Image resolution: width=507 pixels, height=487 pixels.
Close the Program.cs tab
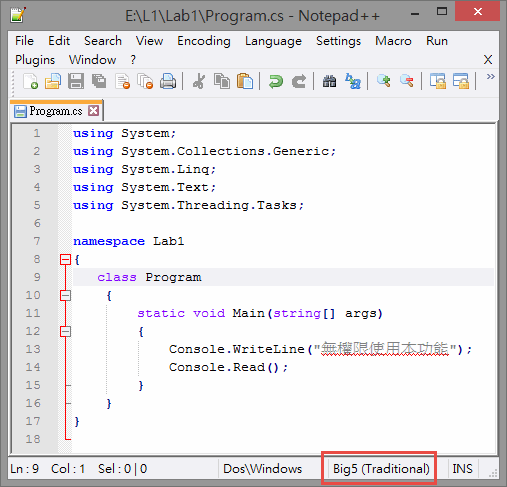(94, 111)
